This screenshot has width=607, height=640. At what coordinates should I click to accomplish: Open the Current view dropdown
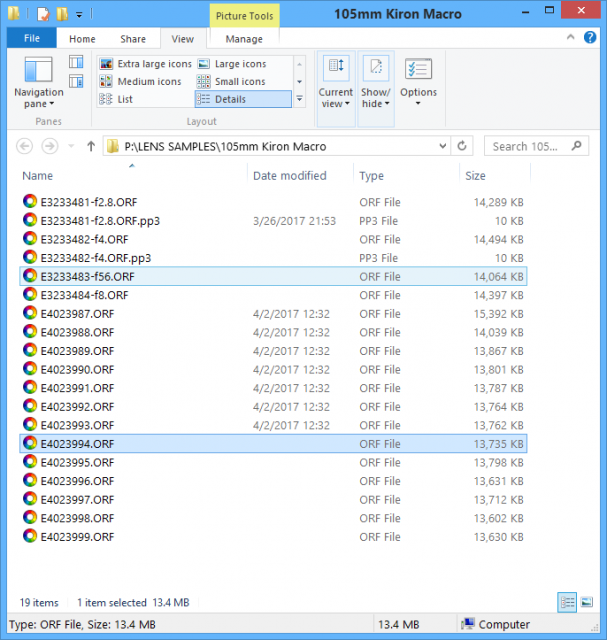[336, 89]
